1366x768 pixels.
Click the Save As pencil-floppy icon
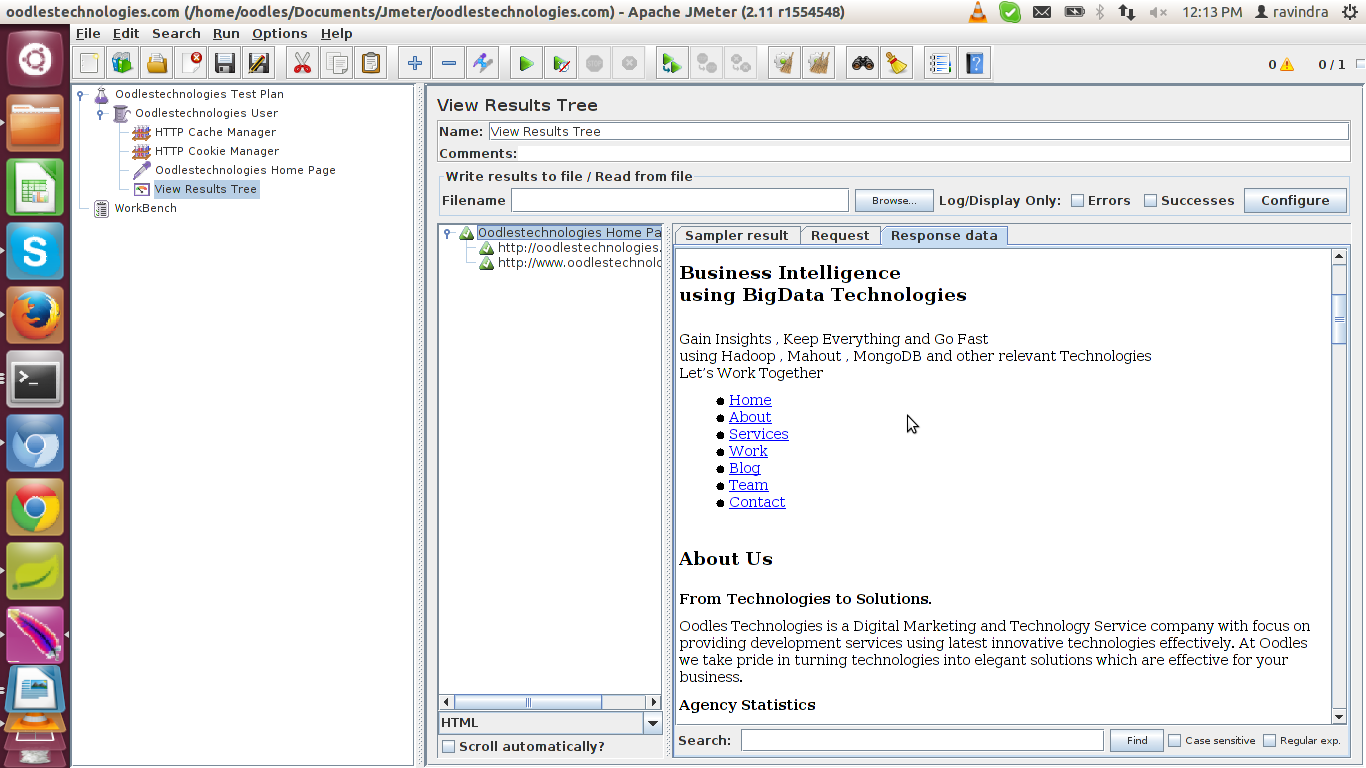[259, 64]
